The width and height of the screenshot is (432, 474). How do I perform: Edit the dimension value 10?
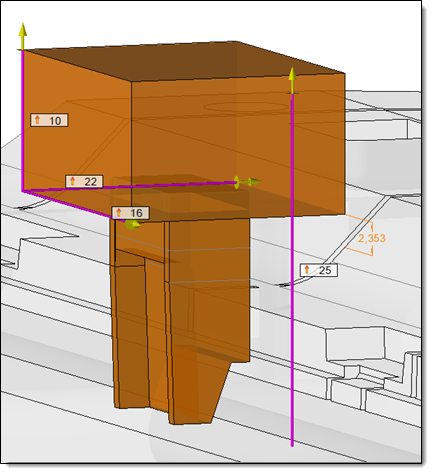(55, 120)
